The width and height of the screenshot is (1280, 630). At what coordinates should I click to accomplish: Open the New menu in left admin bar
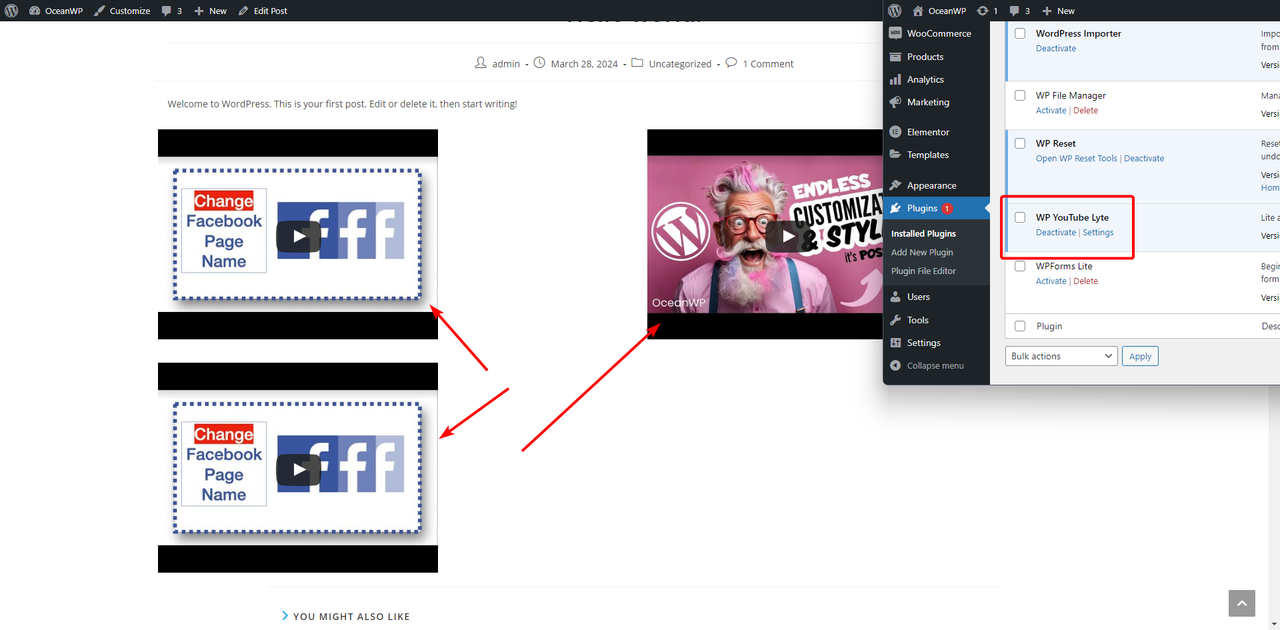tap(210, 11)
